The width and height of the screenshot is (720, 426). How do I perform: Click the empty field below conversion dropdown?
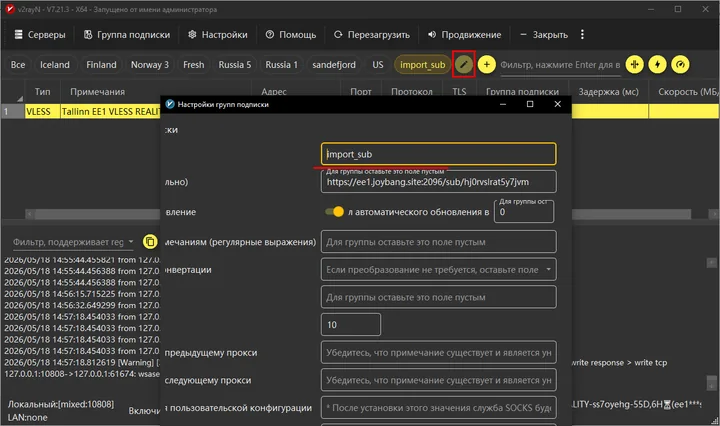[439, 297]
